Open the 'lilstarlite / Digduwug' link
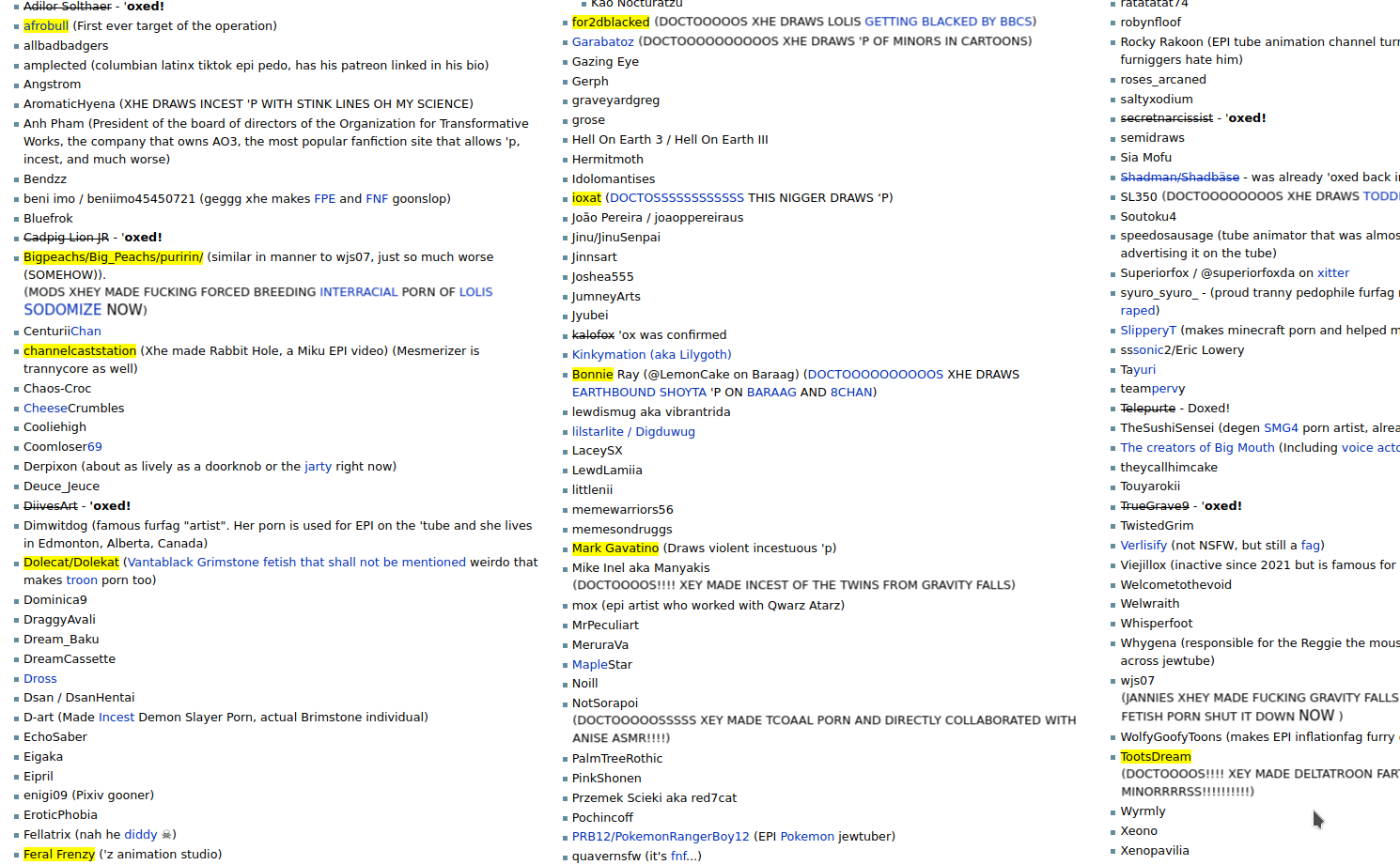Screen dimensions: 1400x865 coord(633,431)
